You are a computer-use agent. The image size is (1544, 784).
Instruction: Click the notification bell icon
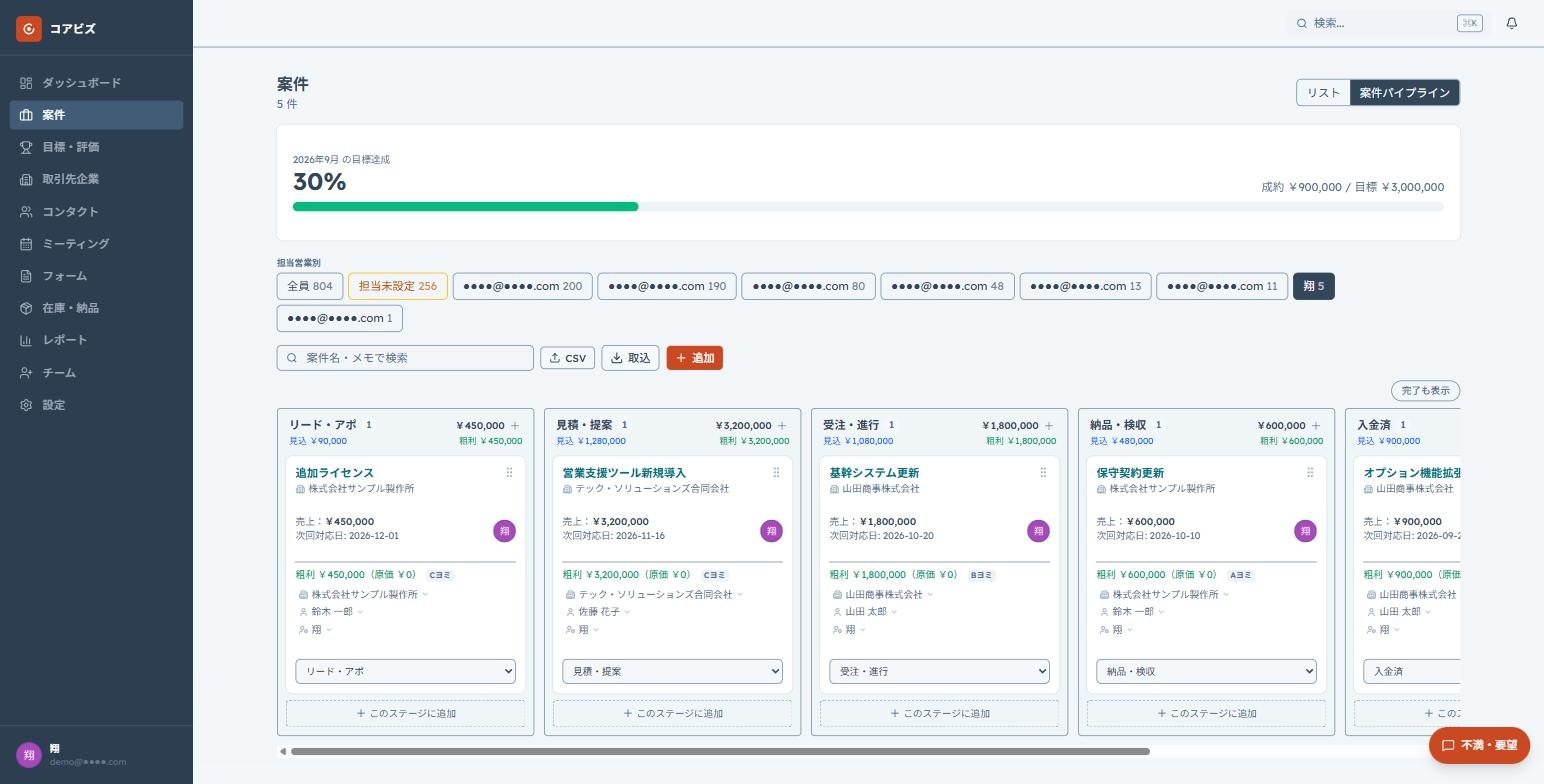point(1511,23)
